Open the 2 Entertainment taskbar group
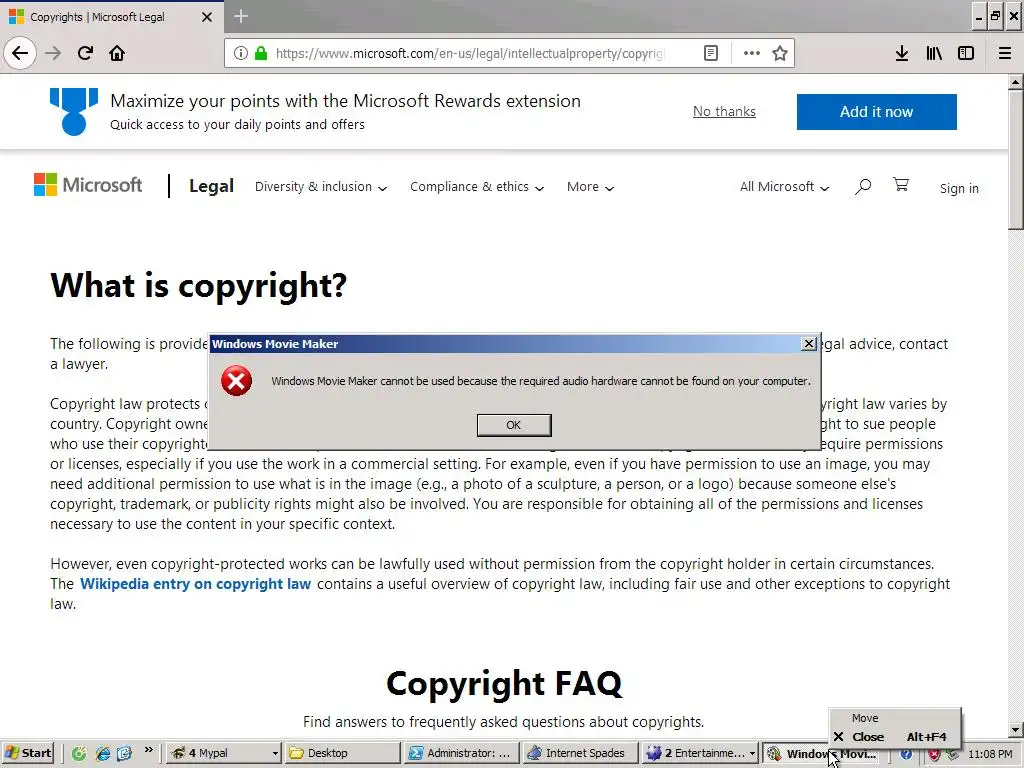The height and width of the screenshot is (768, 1024). tap(699, 753)
